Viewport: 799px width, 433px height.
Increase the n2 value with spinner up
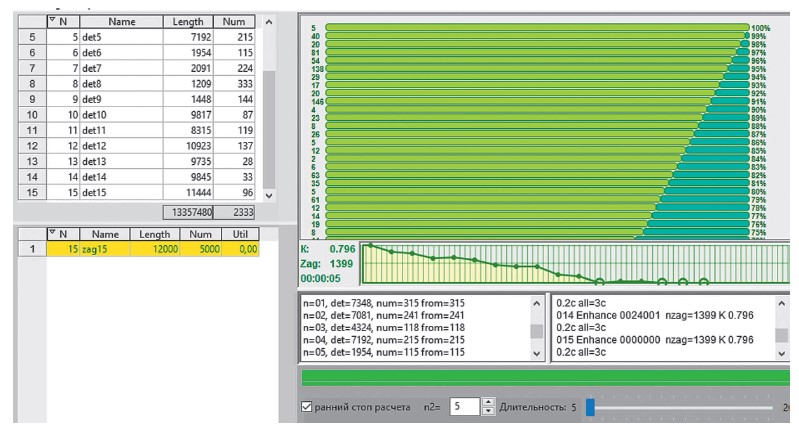pyautogui.click(x=489, y=403)
